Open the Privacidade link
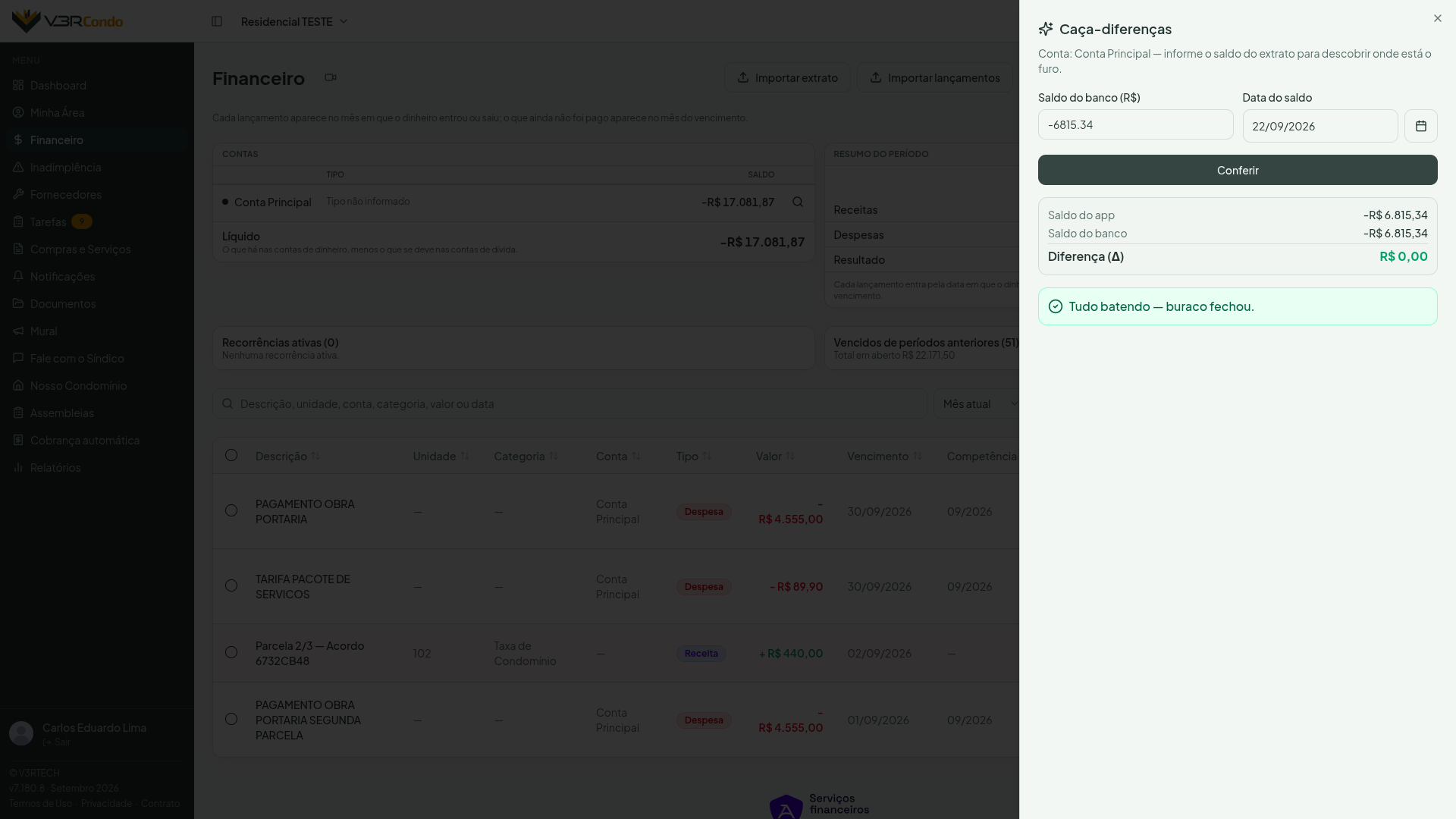This screenshot has width=1456, height=819. pos(106,803)
